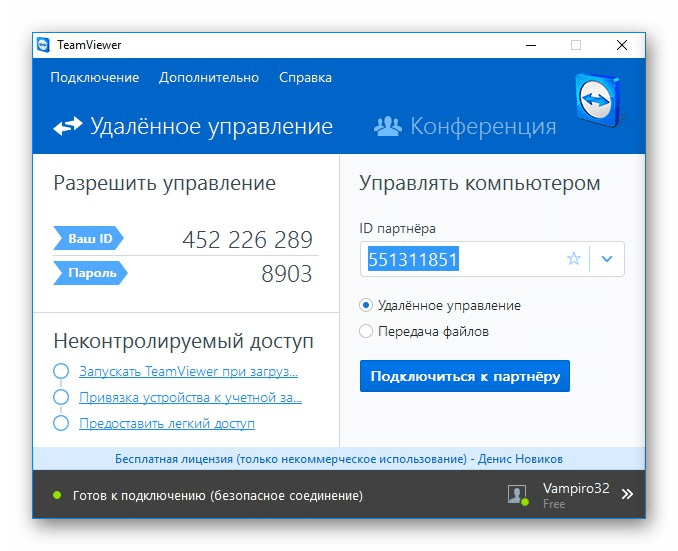Click the people icon beside Конференция

[x=388, y=126]
